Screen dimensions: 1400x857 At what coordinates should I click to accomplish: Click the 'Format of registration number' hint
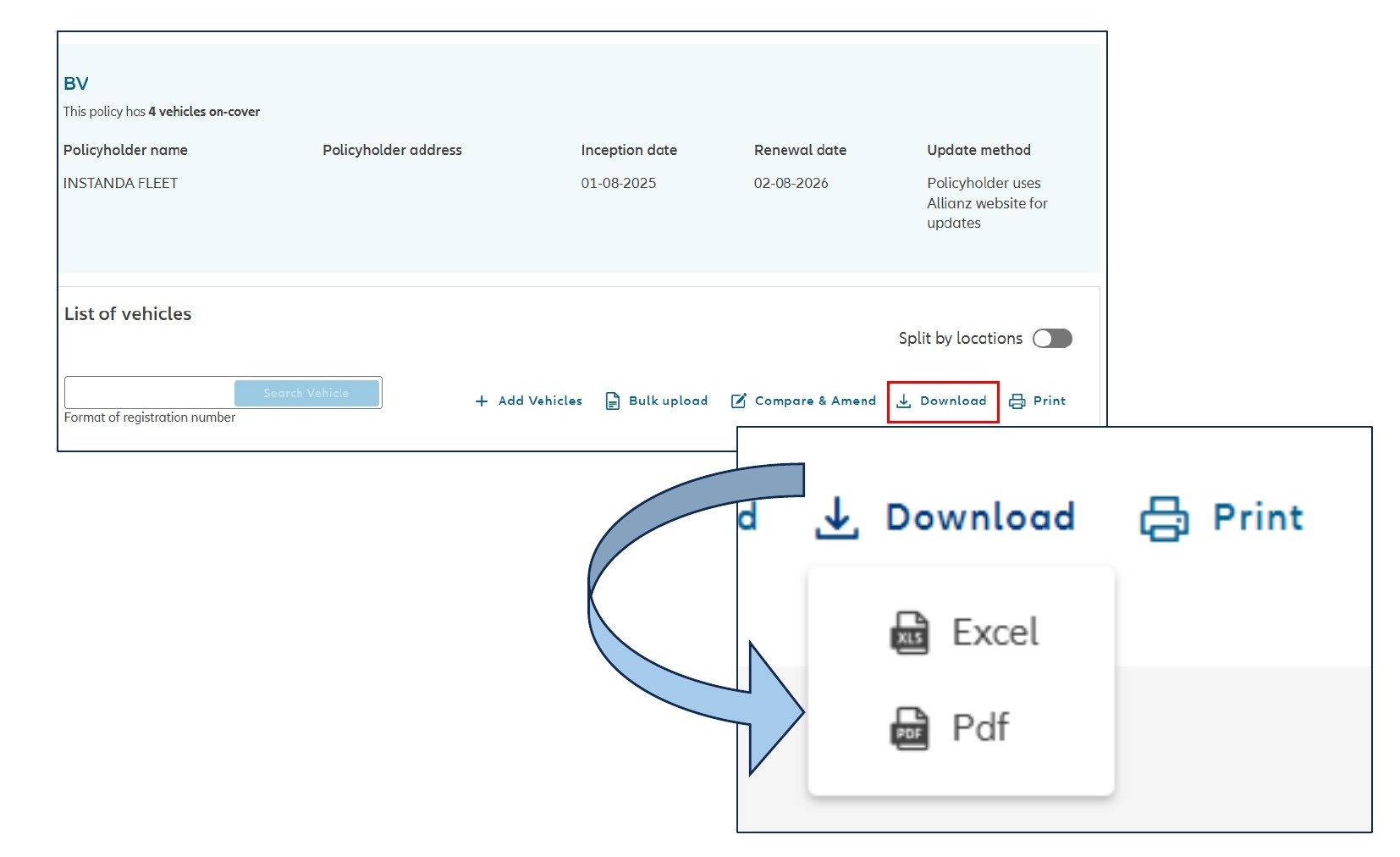150,417
